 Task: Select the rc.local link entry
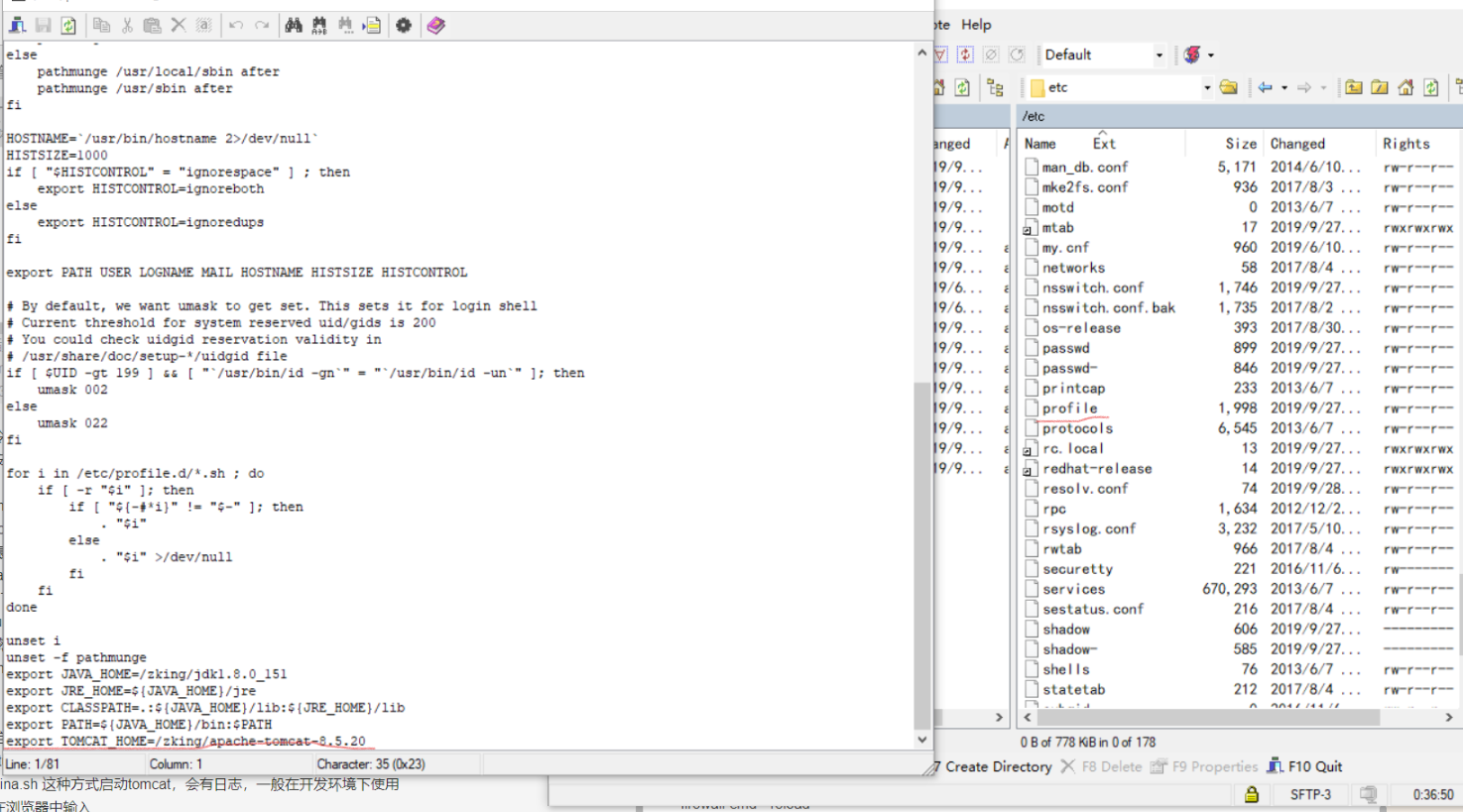pos(1072,448)
